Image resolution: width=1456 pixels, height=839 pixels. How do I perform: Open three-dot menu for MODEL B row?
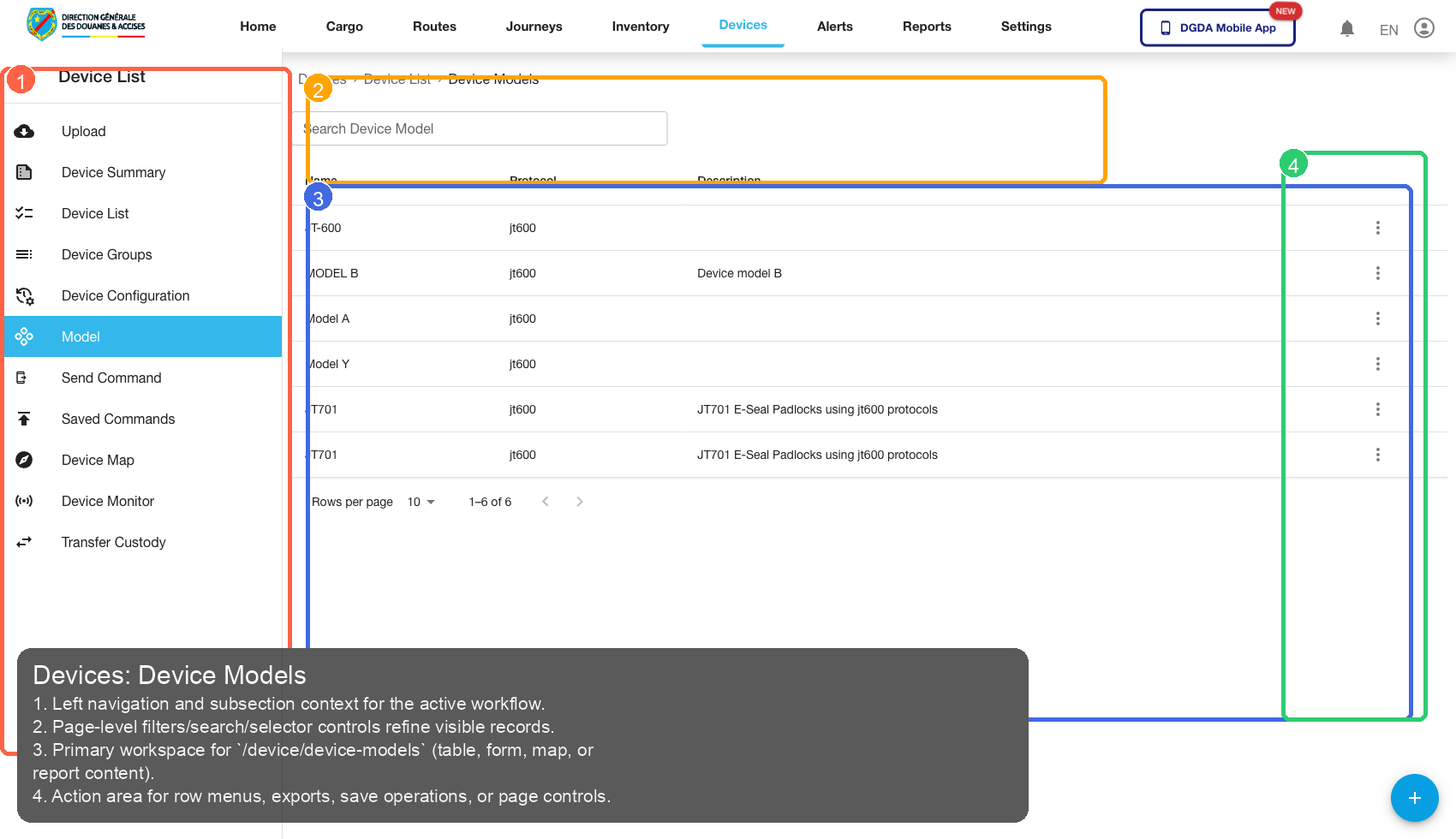(1377, 273)
